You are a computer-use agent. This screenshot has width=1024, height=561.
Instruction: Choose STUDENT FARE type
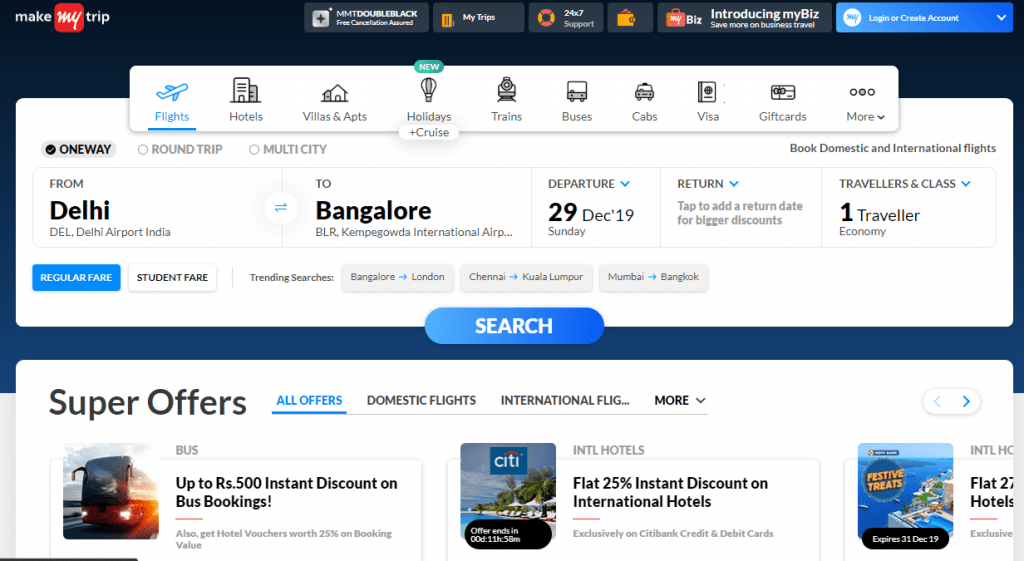click(172, 278)
